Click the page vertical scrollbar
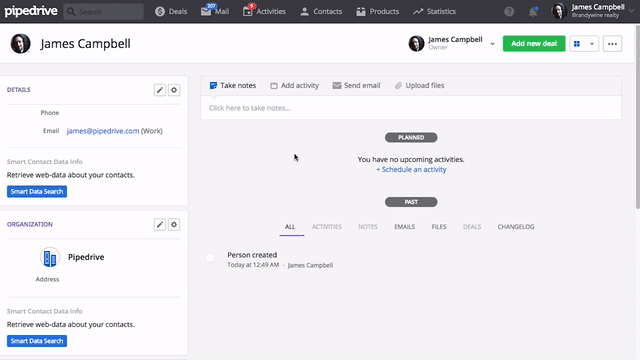The width and height of the screenshot is (640, 360). tap(638, 117)
